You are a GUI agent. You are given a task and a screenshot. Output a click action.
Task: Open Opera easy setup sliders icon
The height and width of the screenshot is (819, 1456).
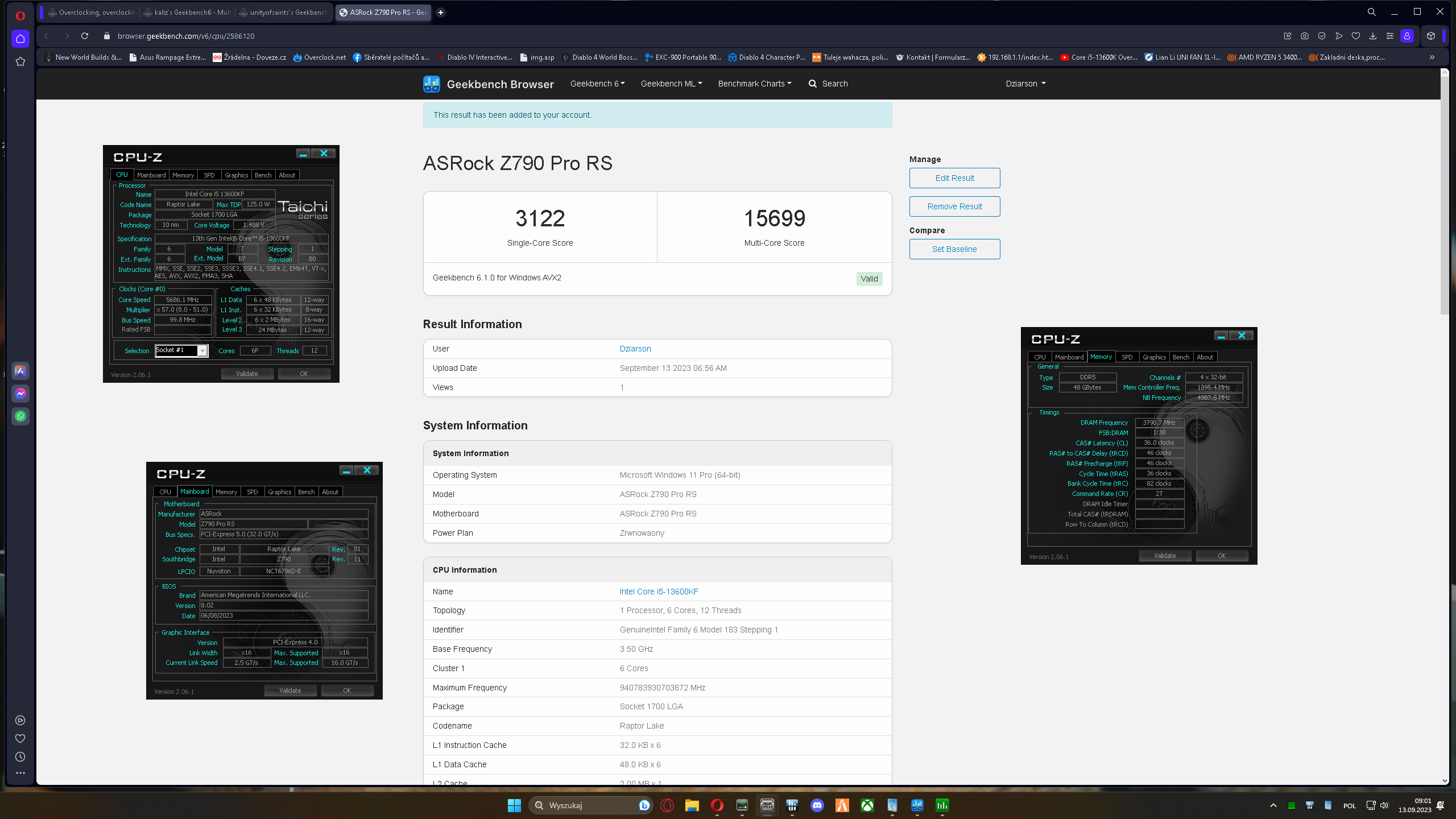[1390, 36]
